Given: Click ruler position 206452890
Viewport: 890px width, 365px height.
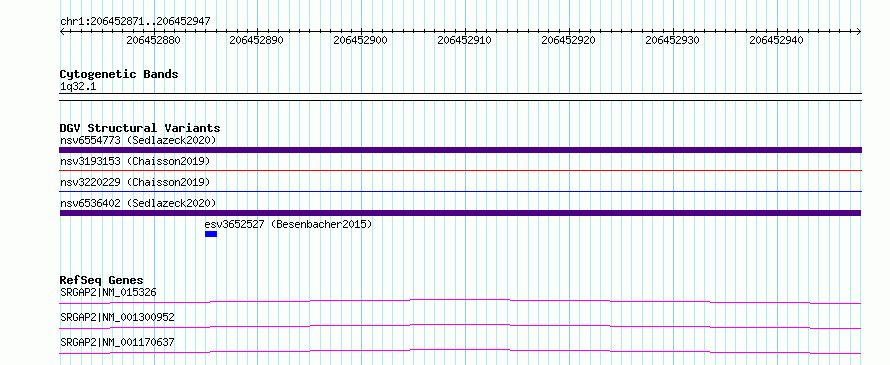Looking at the screenshot, I should point(256,40).
